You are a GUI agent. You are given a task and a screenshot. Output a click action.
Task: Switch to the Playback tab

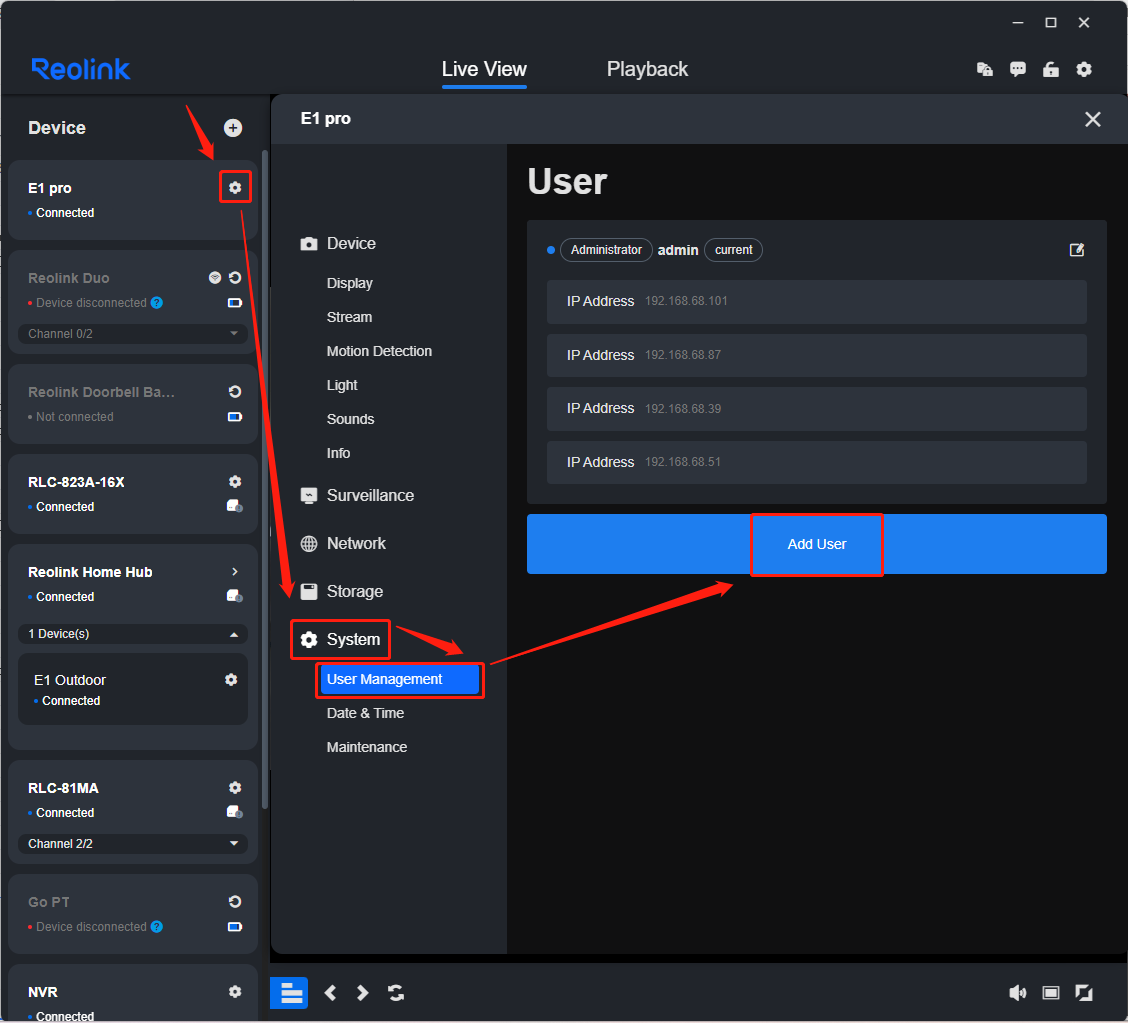[647, 70]
